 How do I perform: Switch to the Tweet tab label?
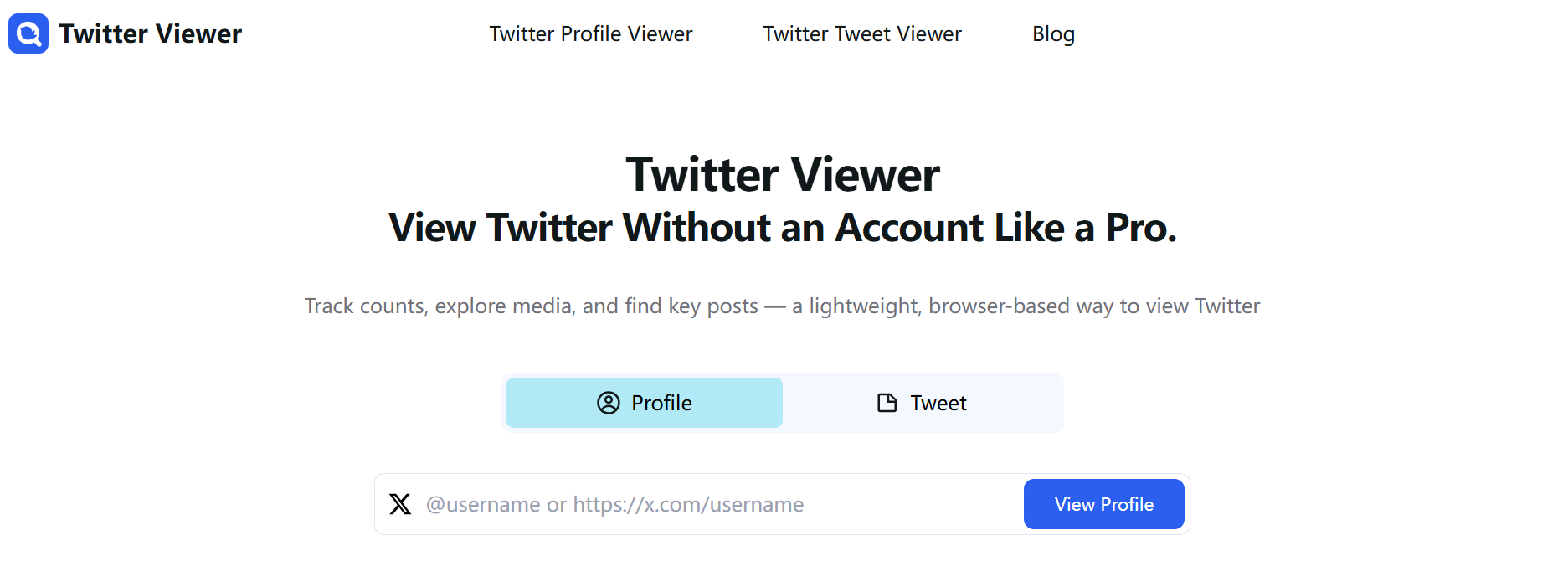click(x=938, y=403)
